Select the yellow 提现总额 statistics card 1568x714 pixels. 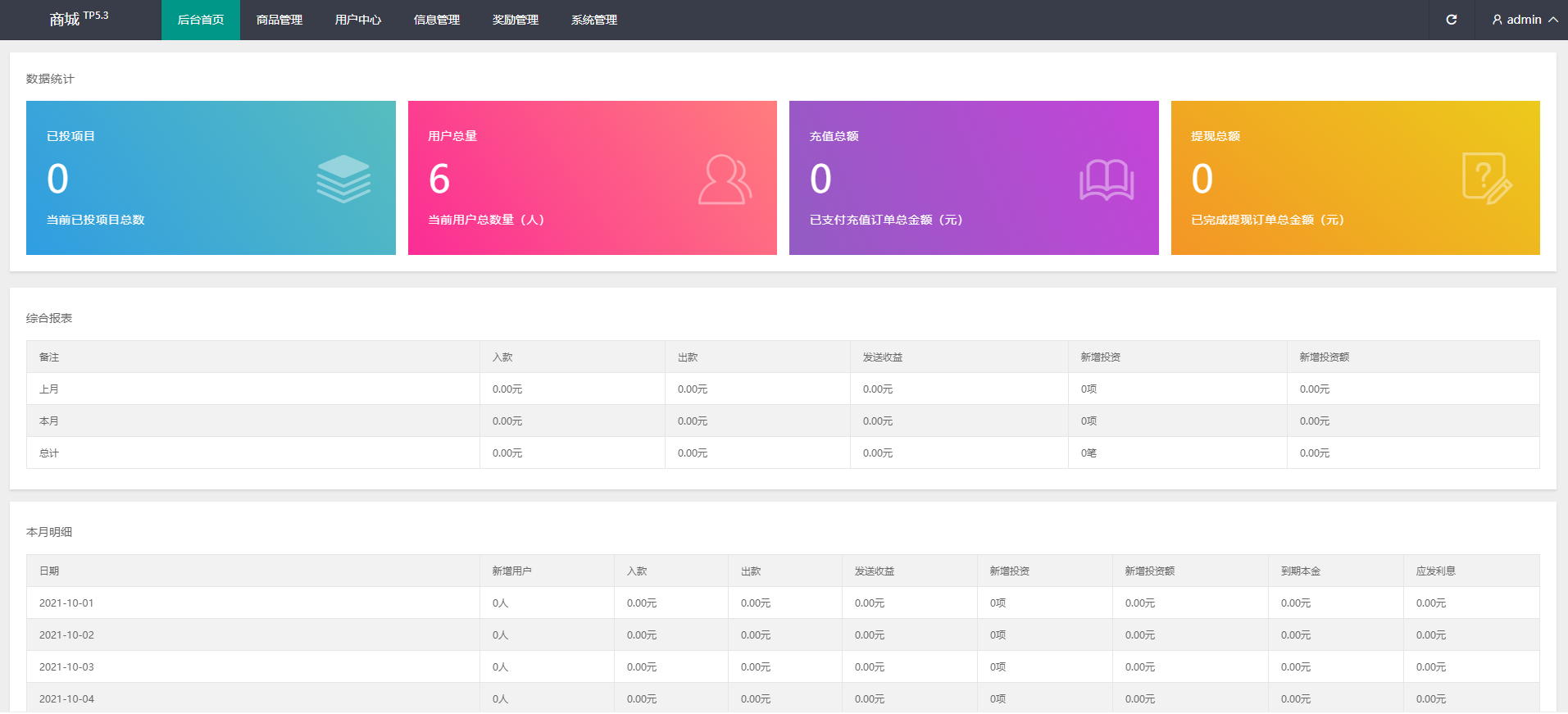(x=1356, y=178)
